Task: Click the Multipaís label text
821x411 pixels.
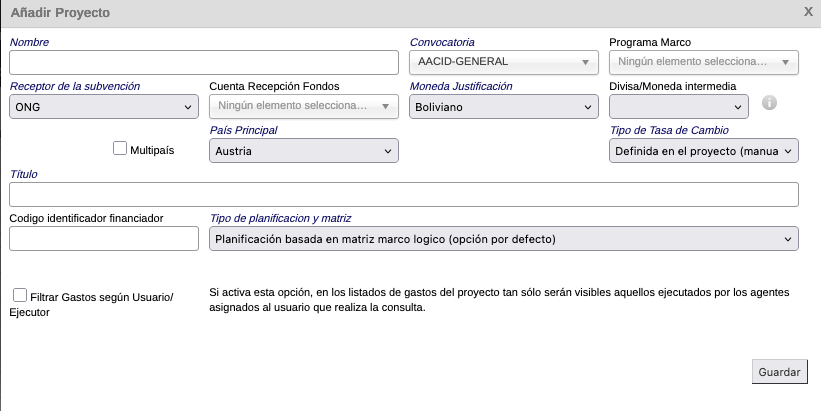Action: (x=152, y=150)
